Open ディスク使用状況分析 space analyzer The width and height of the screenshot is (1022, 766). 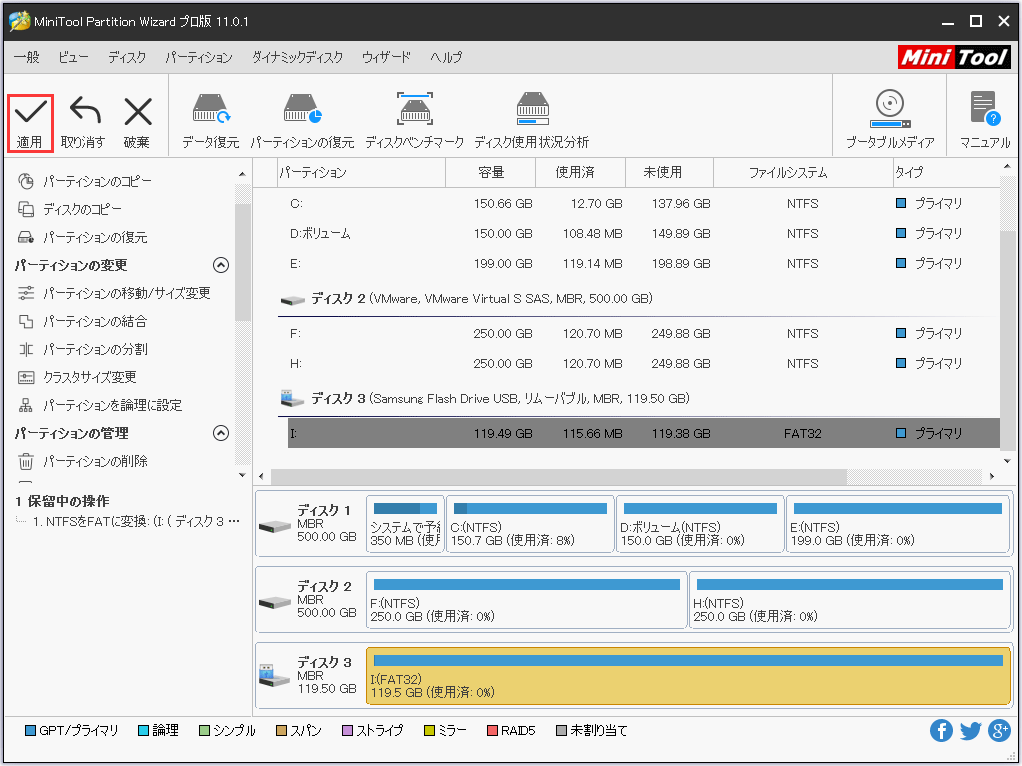tap(533, 115)
